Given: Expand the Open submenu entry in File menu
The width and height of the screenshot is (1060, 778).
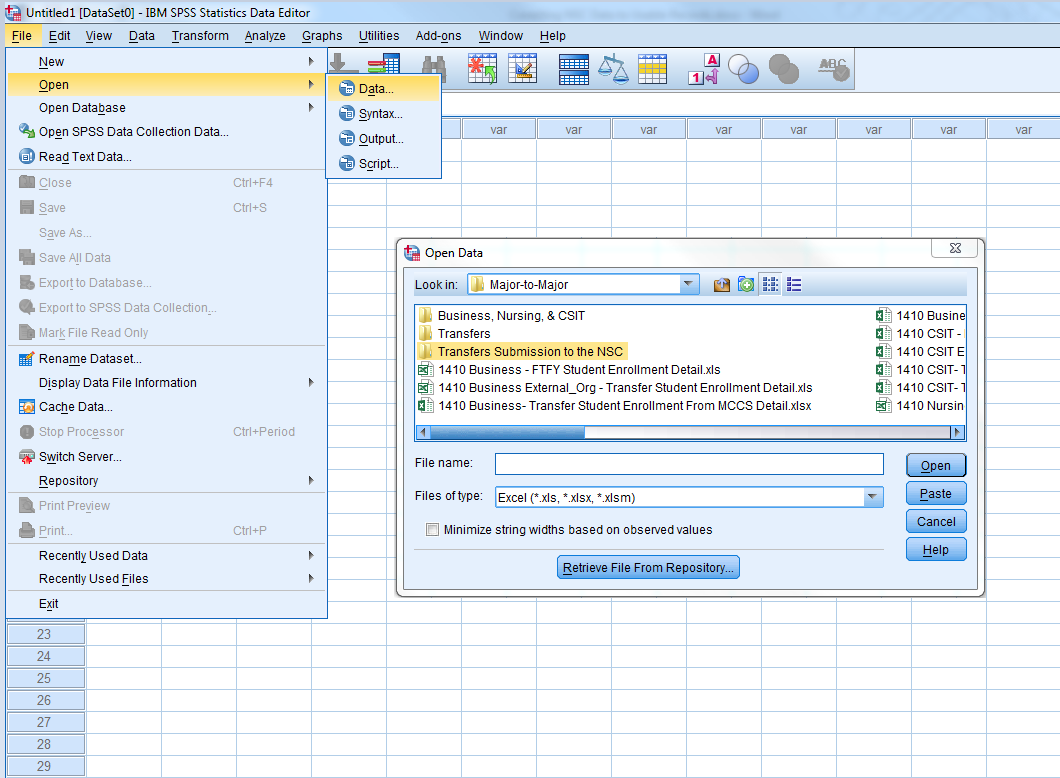Looking at the screenshot, I should [168, 84].
